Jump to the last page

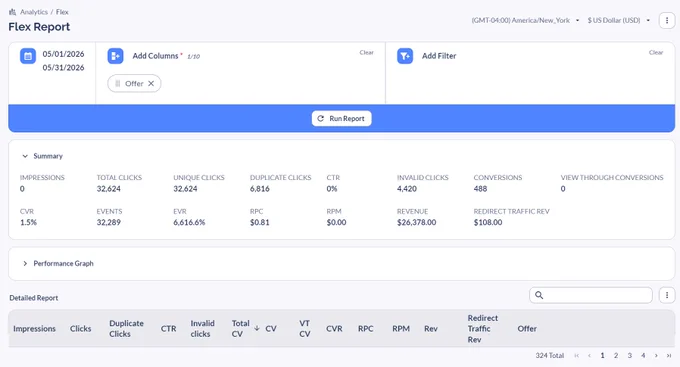pyautogui.click(x=669, y=356)
